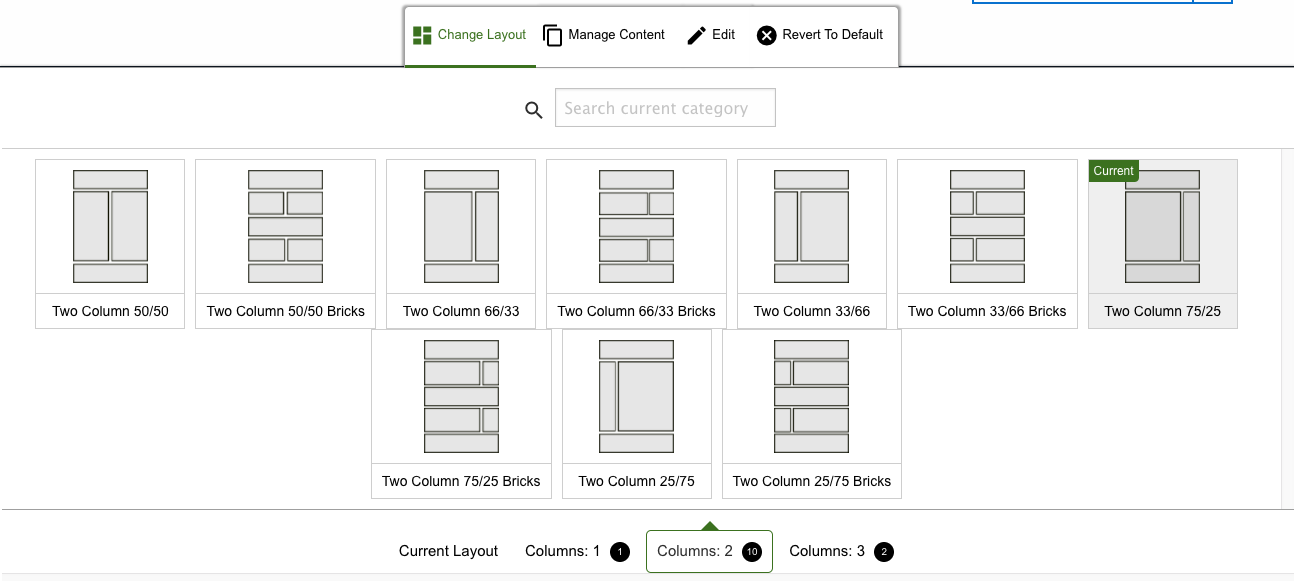Image resolution: width=1294 pixels, height=581 pixels.
Task: Pick the Two Column 66/33 layout thumbnail
Action: [x=461, y=227]
